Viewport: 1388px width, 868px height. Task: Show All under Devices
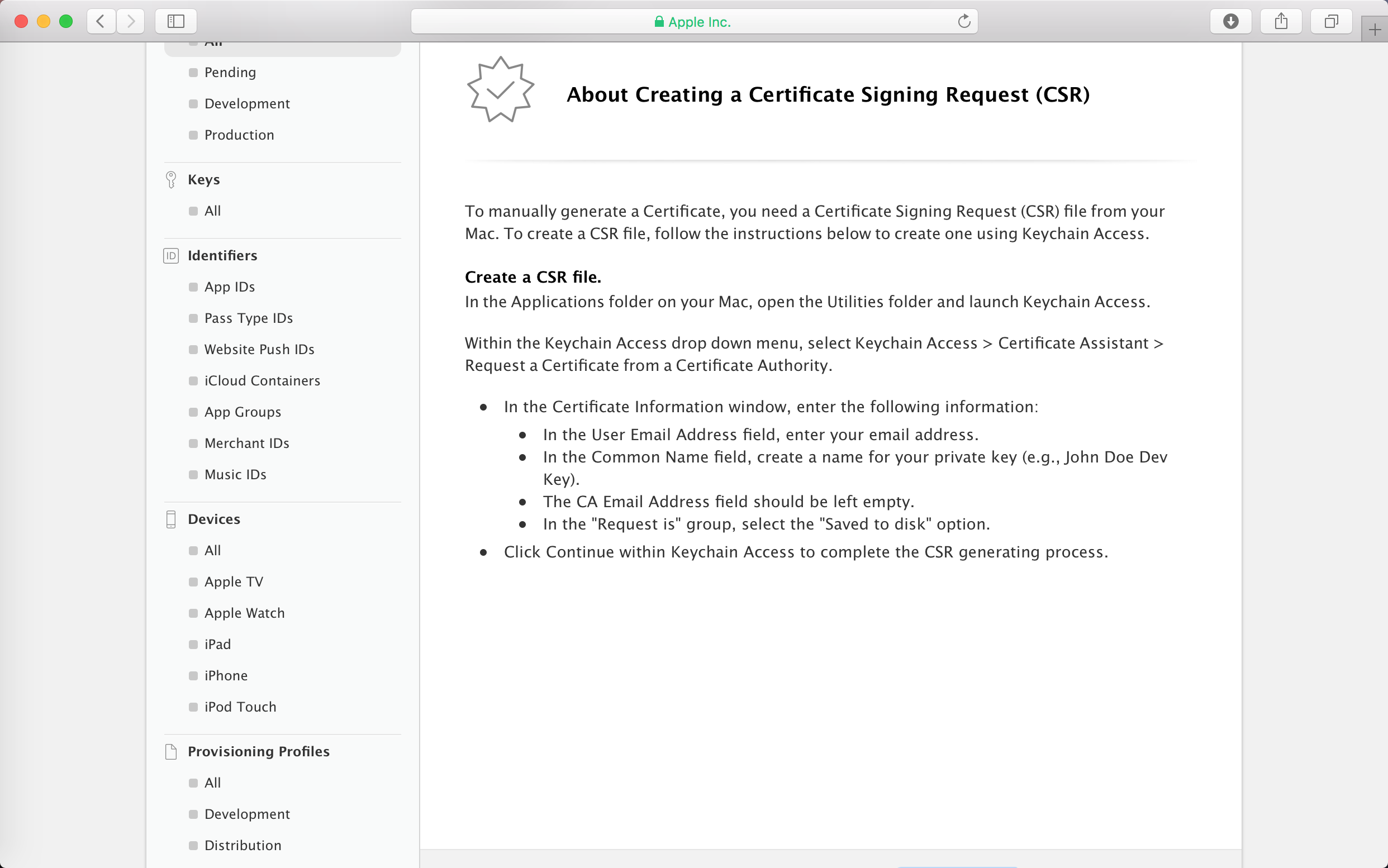212,551
